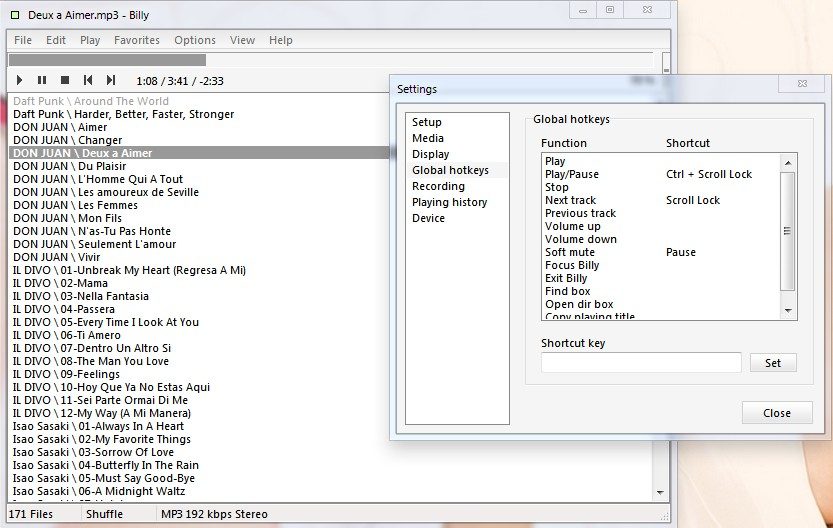Click the hotkey list scrollbar thumb

tap(788, 231)
